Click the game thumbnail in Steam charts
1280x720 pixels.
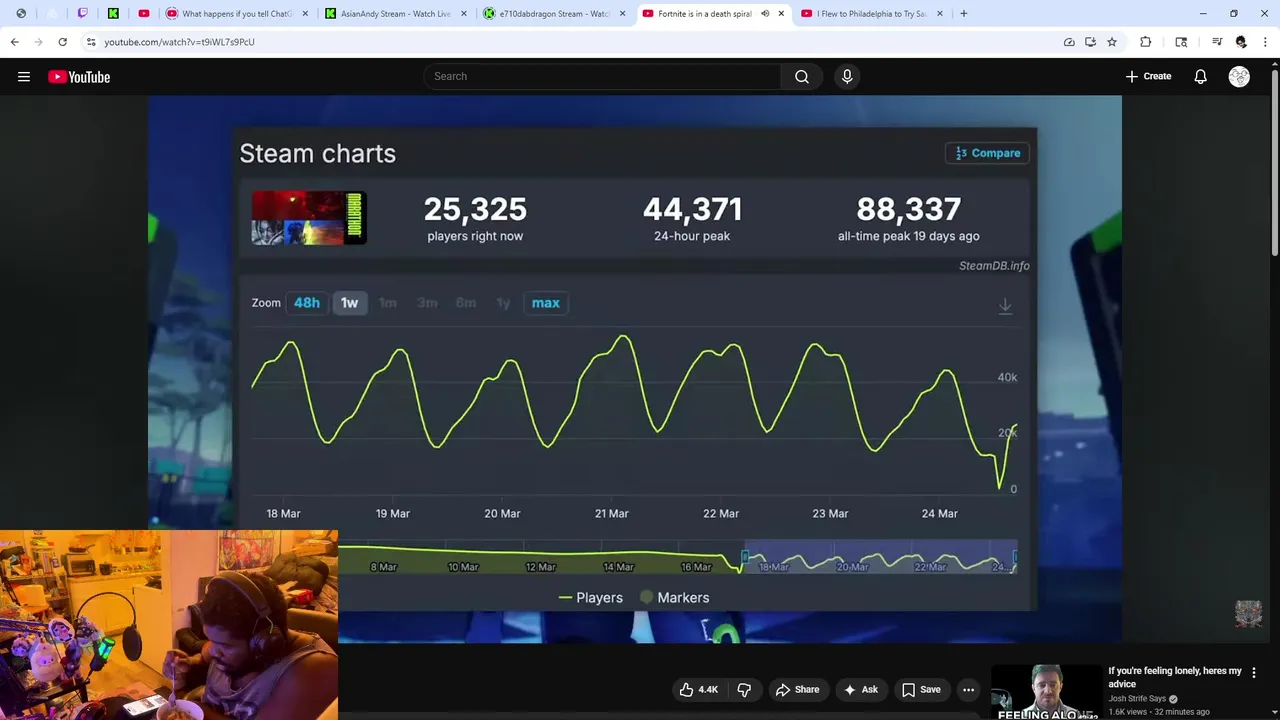click(309, 218)
